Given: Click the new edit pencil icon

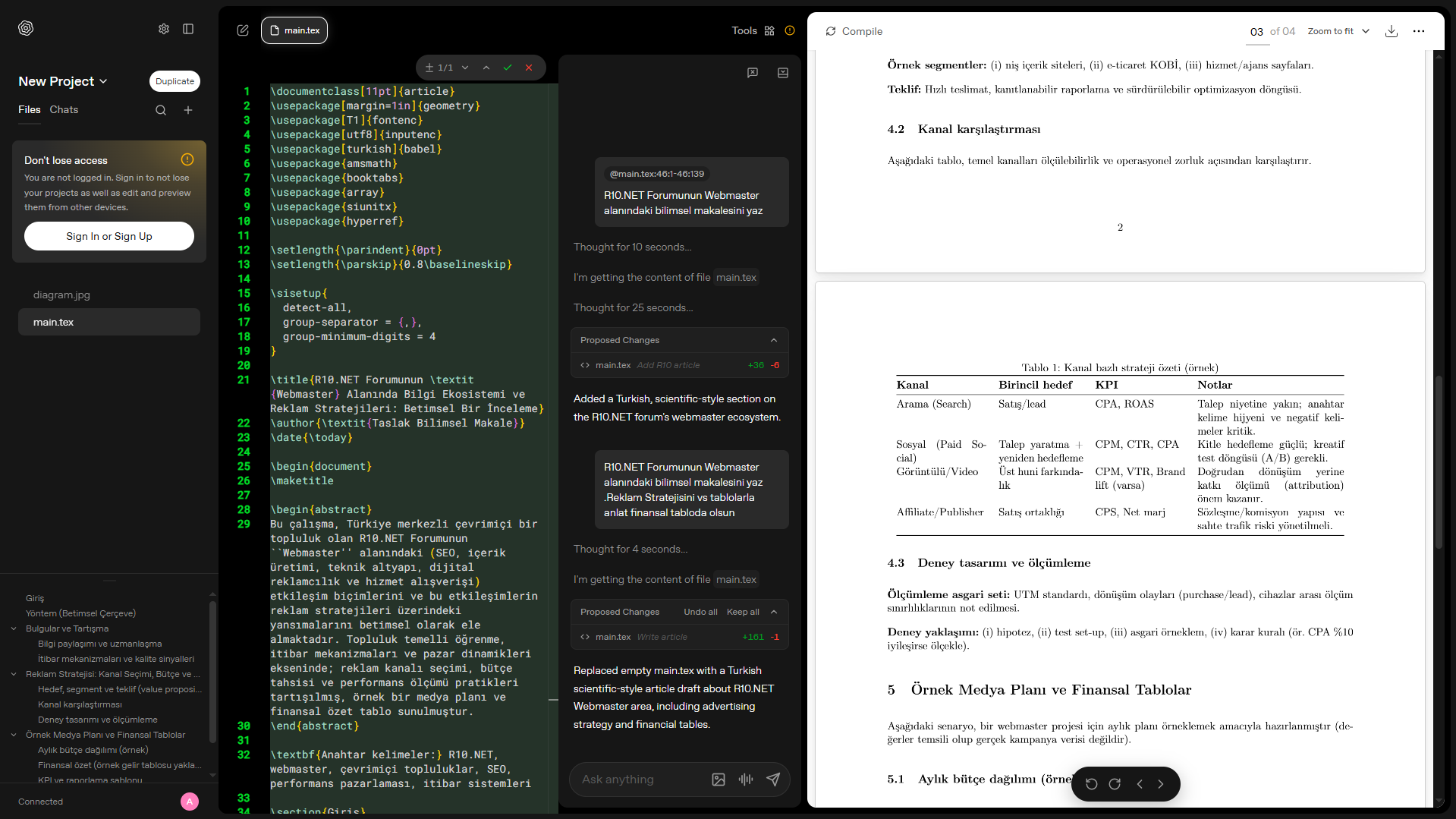Looking at the screenshot, I should coord(243,30).
